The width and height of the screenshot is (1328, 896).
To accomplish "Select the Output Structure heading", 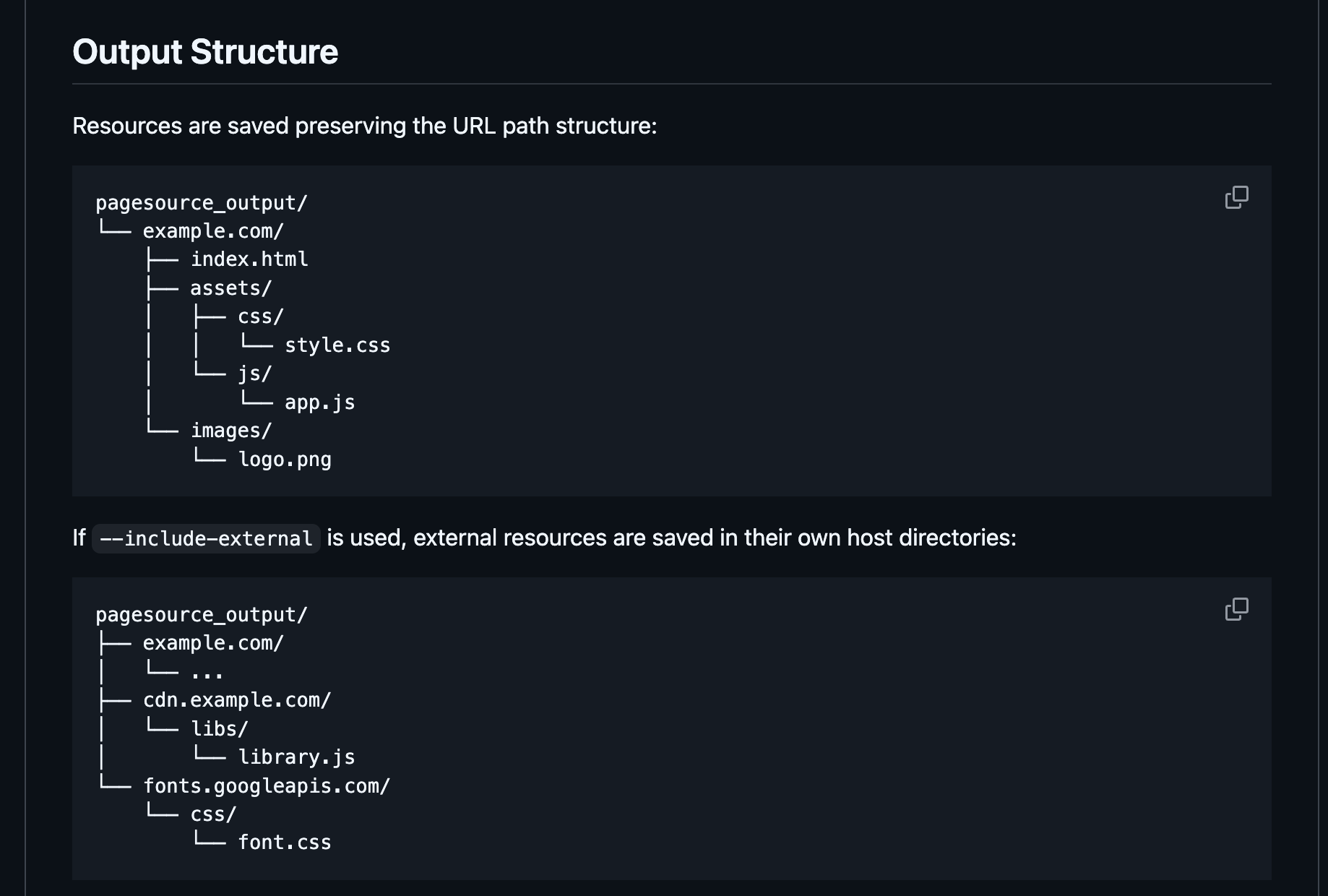I will tap(204, 51).
